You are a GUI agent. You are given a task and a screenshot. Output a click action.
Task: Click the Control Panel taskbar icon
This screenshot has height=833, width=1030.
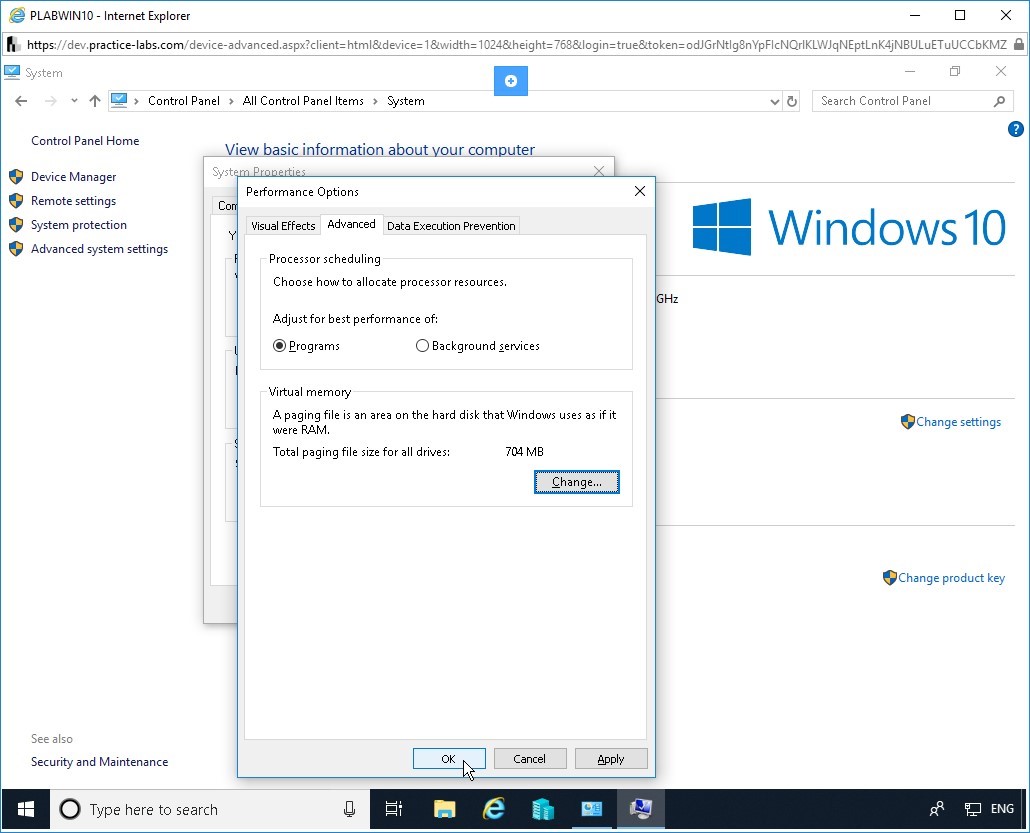(x=591, y=809)
